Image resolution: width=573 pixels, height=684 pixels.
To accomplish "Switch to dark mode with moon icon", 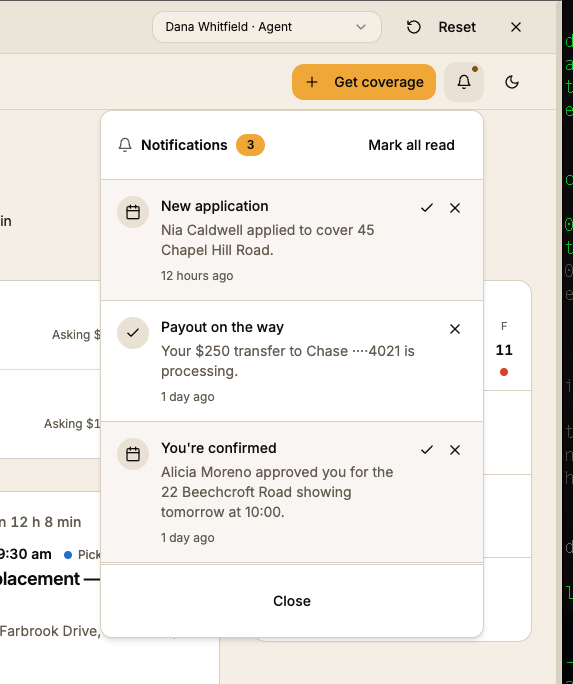I will point(512,82).
